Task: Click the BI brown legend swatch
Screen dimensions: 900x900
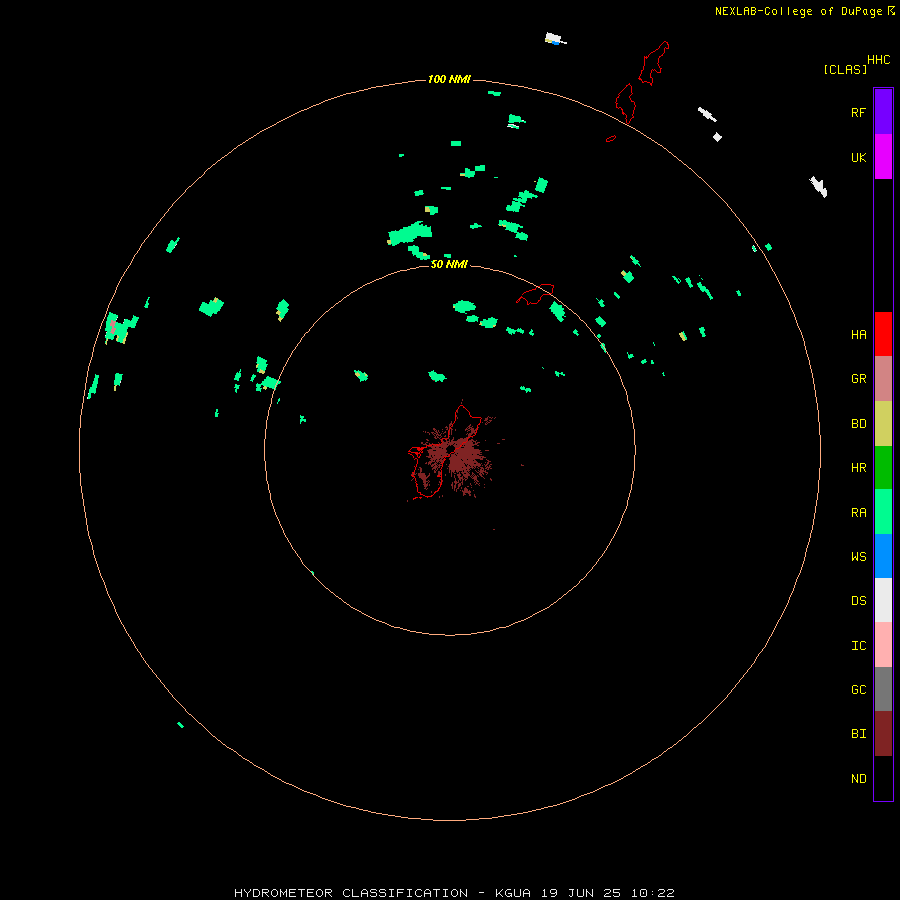Action: click(x=883, y=734)
